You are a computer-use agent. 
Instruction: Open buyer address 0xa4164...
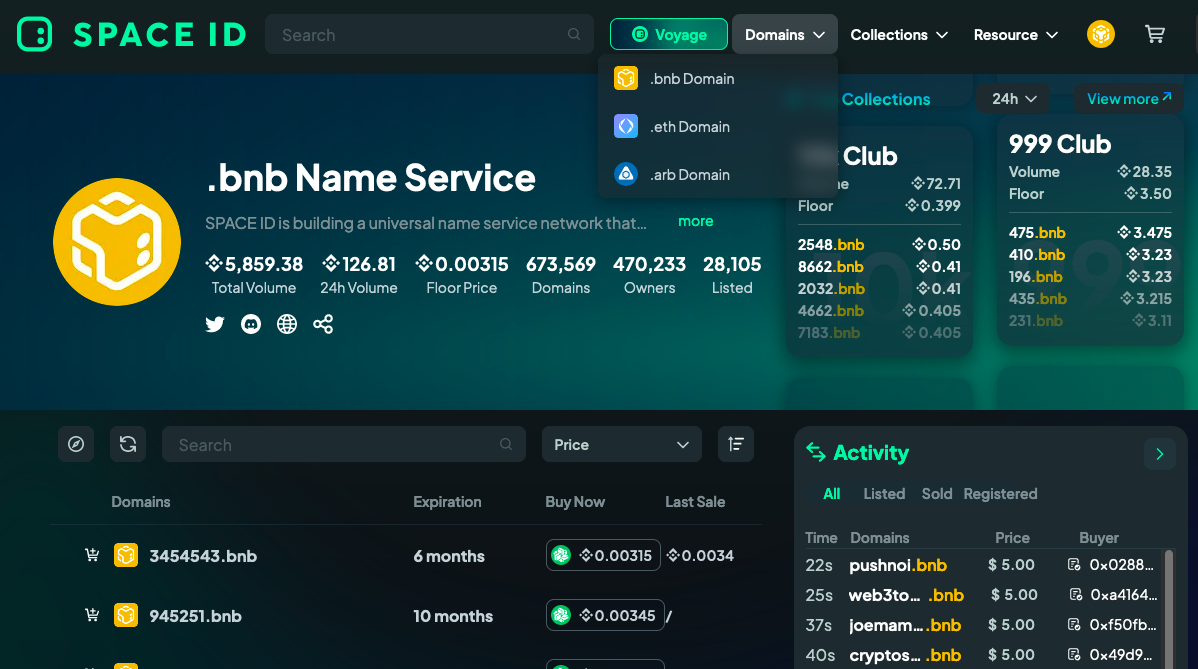point(1124,594)
